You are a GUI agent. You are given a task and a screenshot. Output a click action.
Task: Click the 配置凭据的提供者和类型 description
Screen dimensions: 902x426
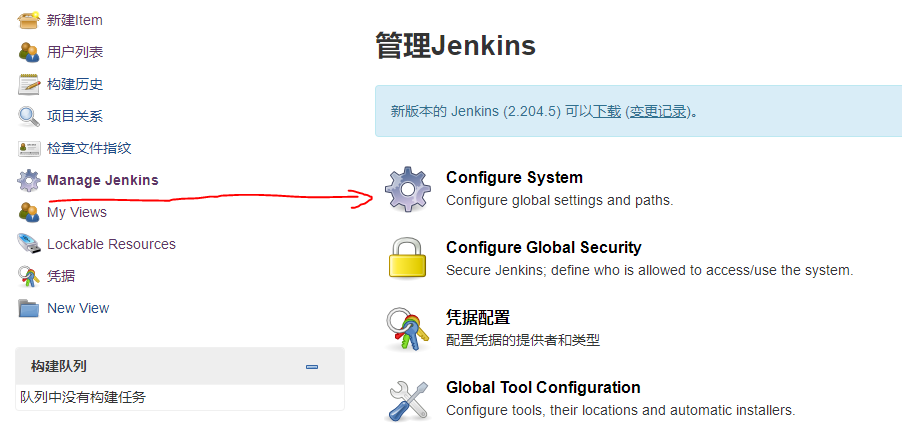click(x=523, y=340)
